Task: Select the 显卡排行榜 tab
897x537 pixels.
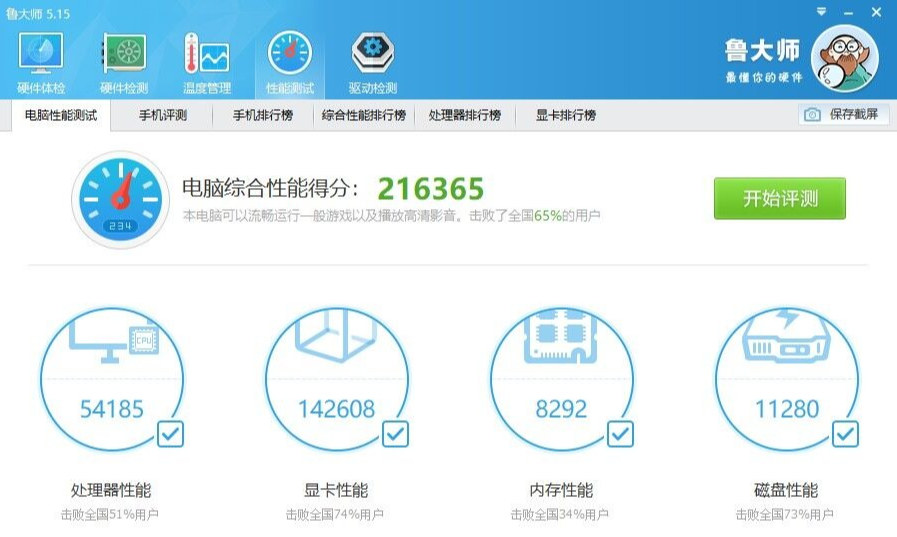Action: 566,115
